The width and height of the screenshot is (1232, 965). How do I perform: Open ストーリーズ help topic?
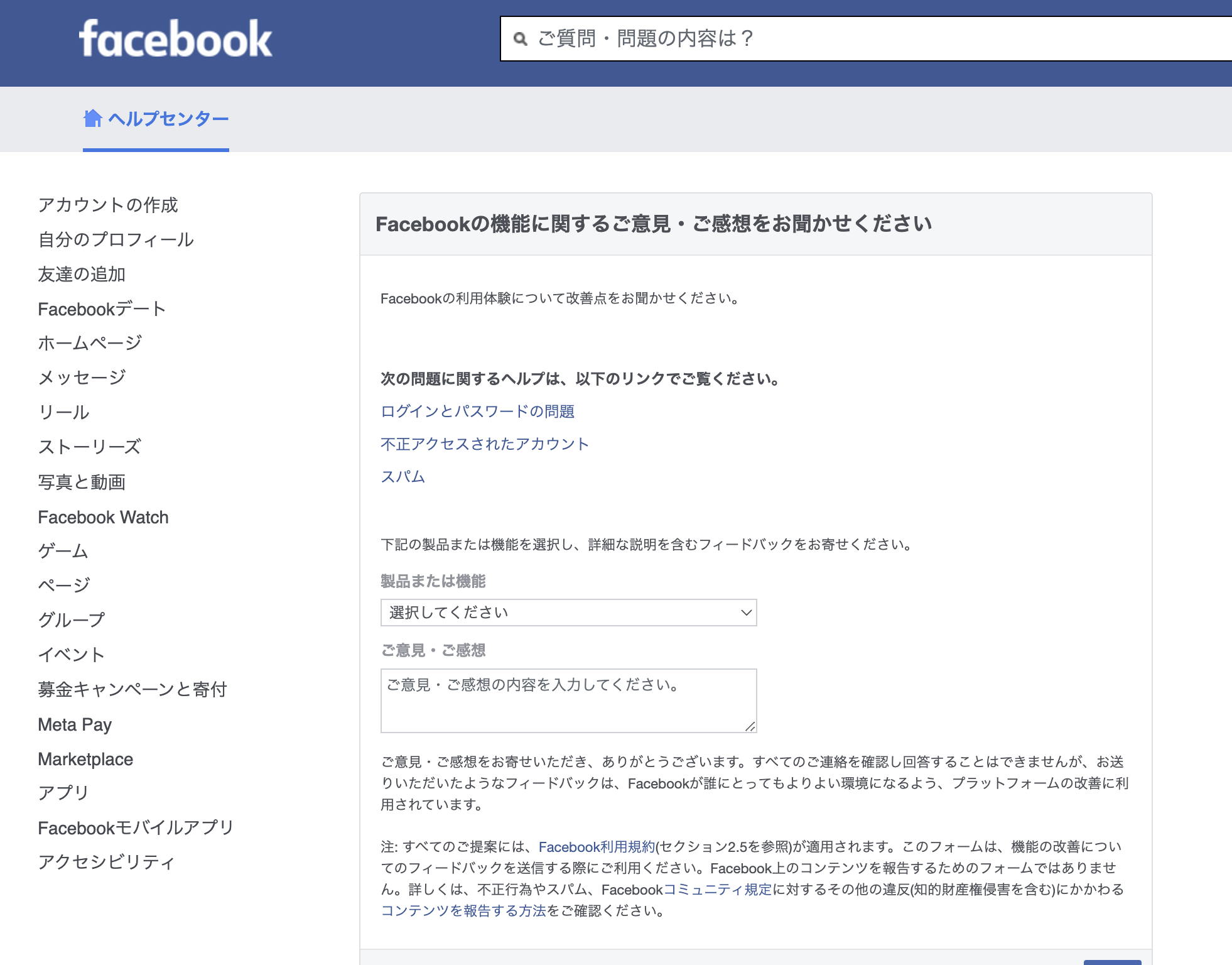(90, 447)
